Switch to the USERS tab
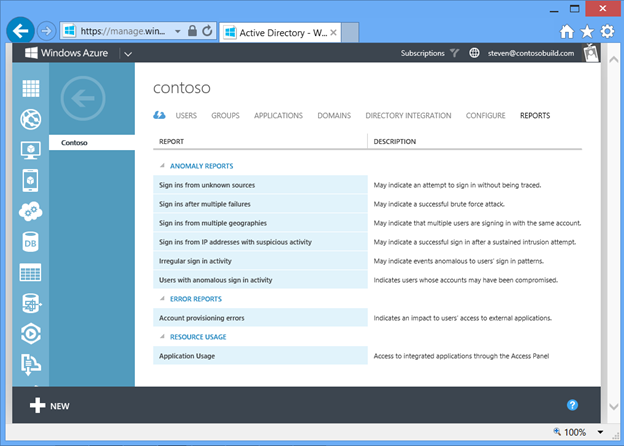624x446 pixels. [x=186, y=116]
